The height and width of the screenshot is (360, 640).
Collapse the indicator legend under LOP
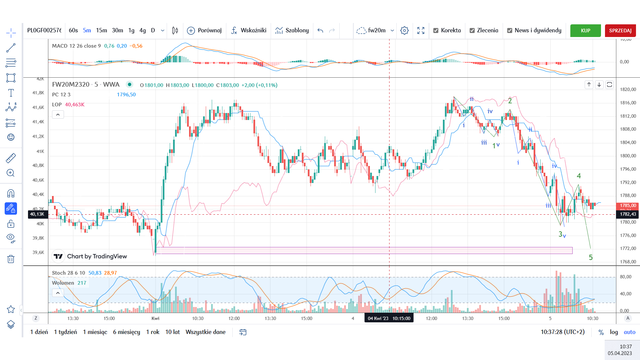58,115
